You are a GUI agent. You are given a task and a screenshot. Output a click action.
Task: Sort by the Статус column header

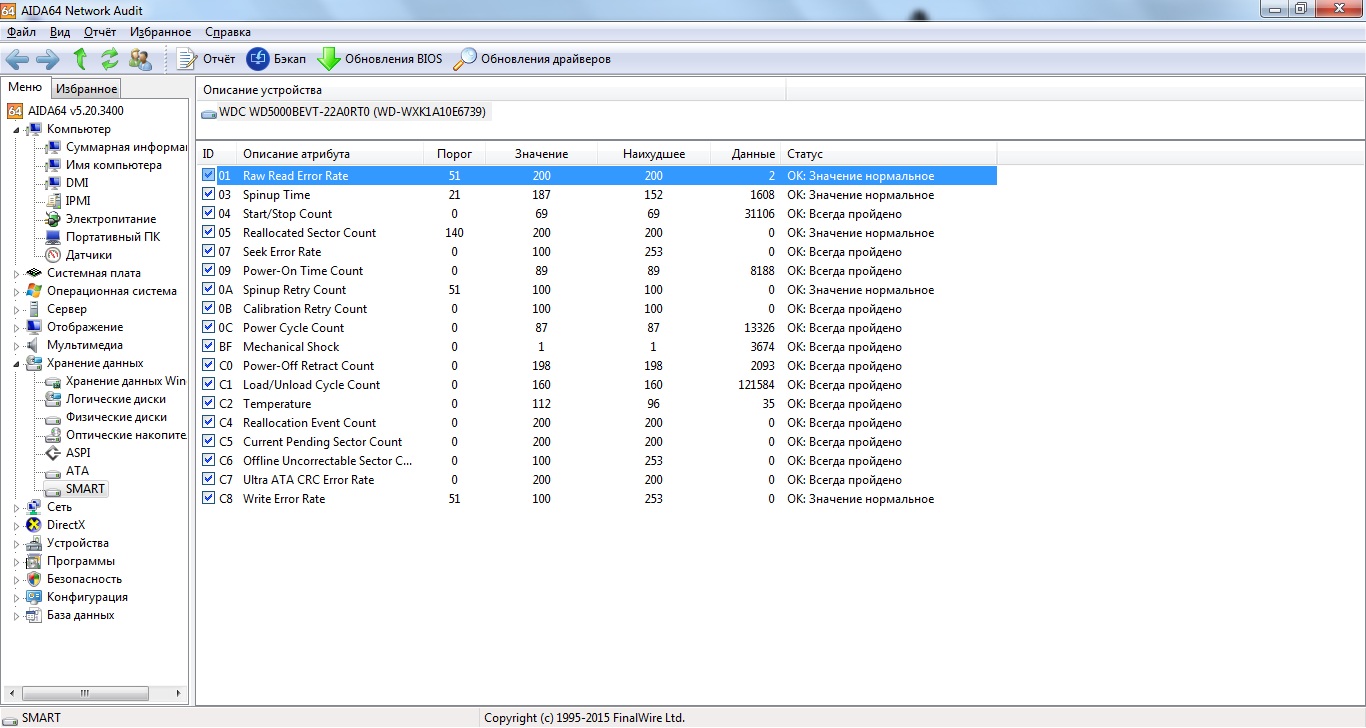(889, 154)
